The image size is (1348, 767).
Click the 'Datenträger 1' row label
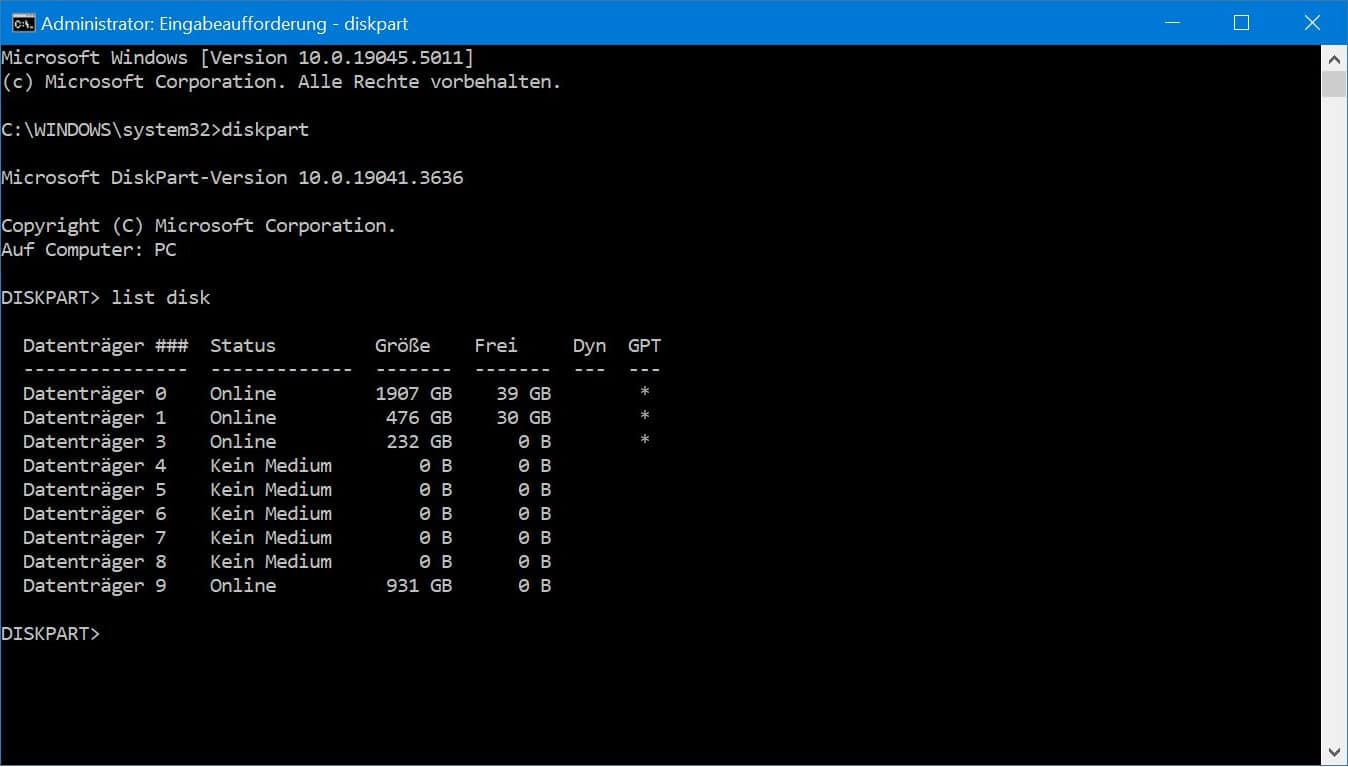[95, 418]
